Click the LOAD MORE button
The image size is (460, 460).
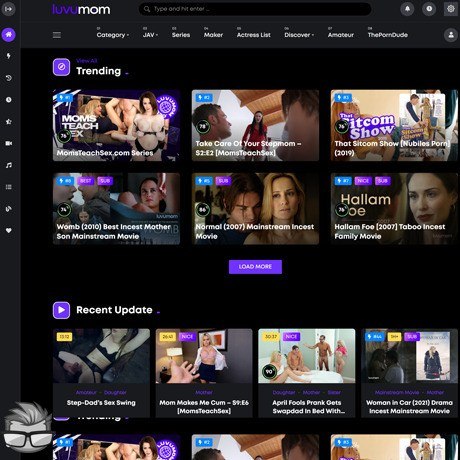[x=255, y=267]
